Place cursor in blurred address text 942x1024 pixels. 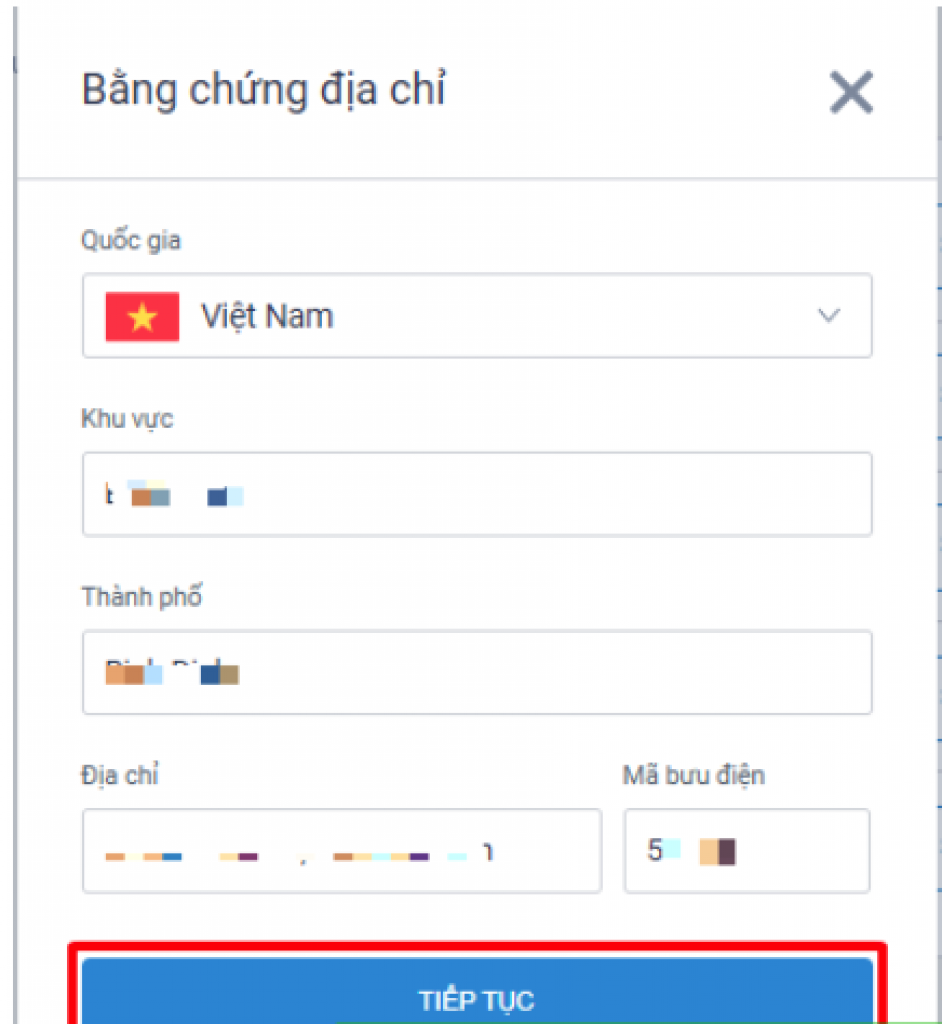click(299, 854)
